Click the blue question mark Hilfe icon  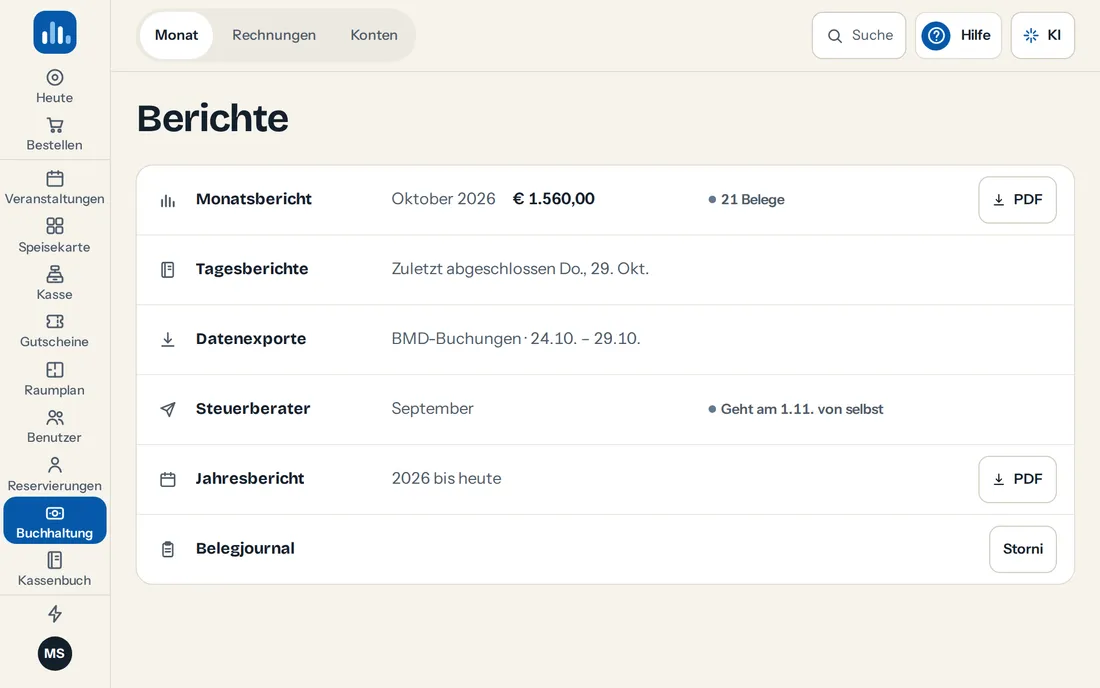coord(936,35)
